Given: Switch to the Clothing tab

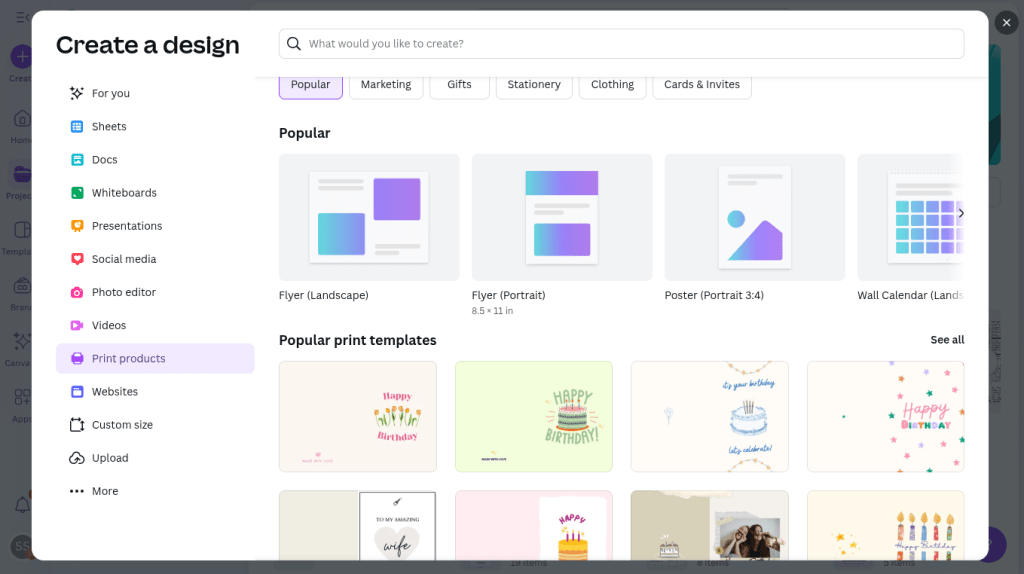Looking at the screenshot, I should 612,85.
